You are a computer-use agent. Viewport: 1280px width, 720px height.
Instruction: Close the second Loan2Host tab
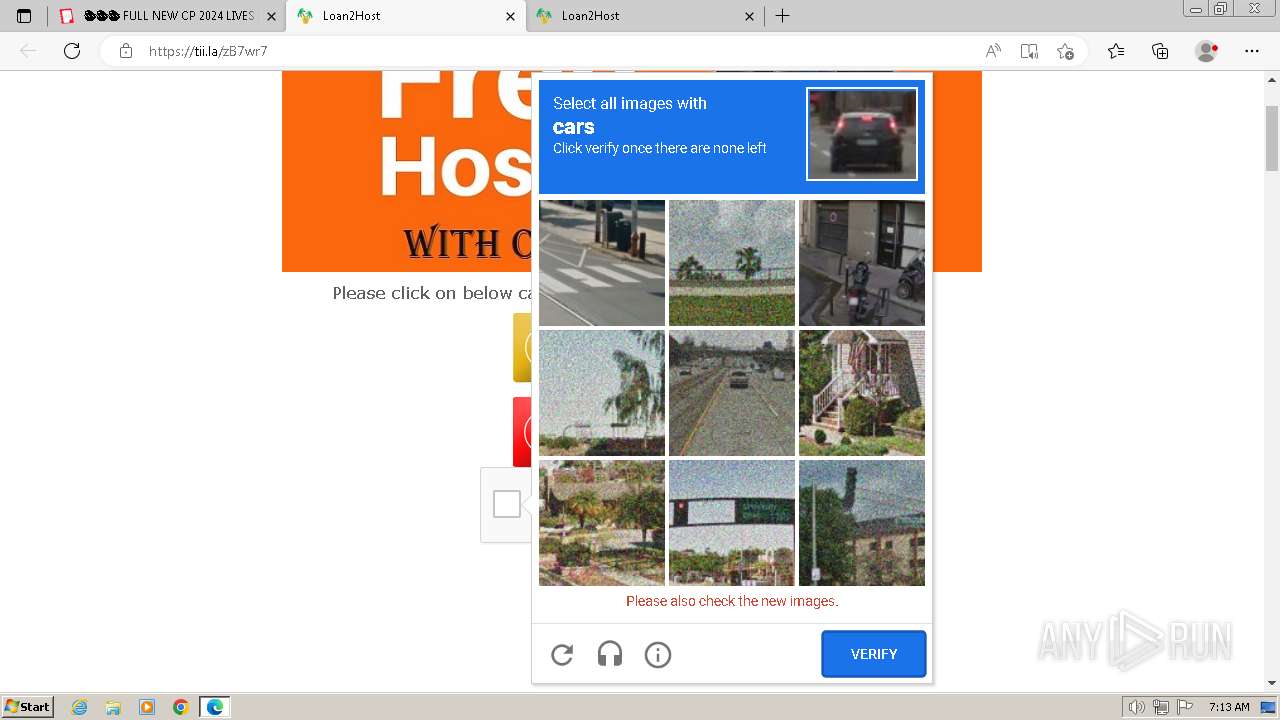tap(750, 16)
